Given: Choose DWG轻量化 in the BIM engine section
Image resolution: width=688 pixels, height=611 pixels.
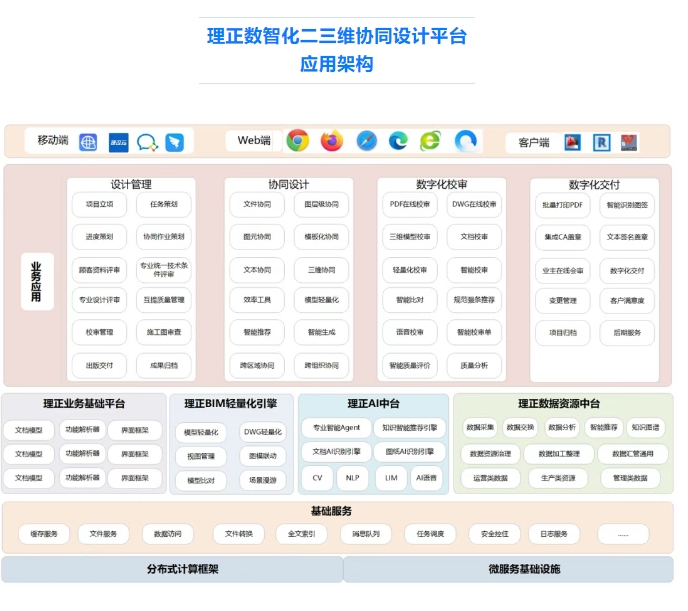Looking at the screenshot, I should tap(263, 432).
